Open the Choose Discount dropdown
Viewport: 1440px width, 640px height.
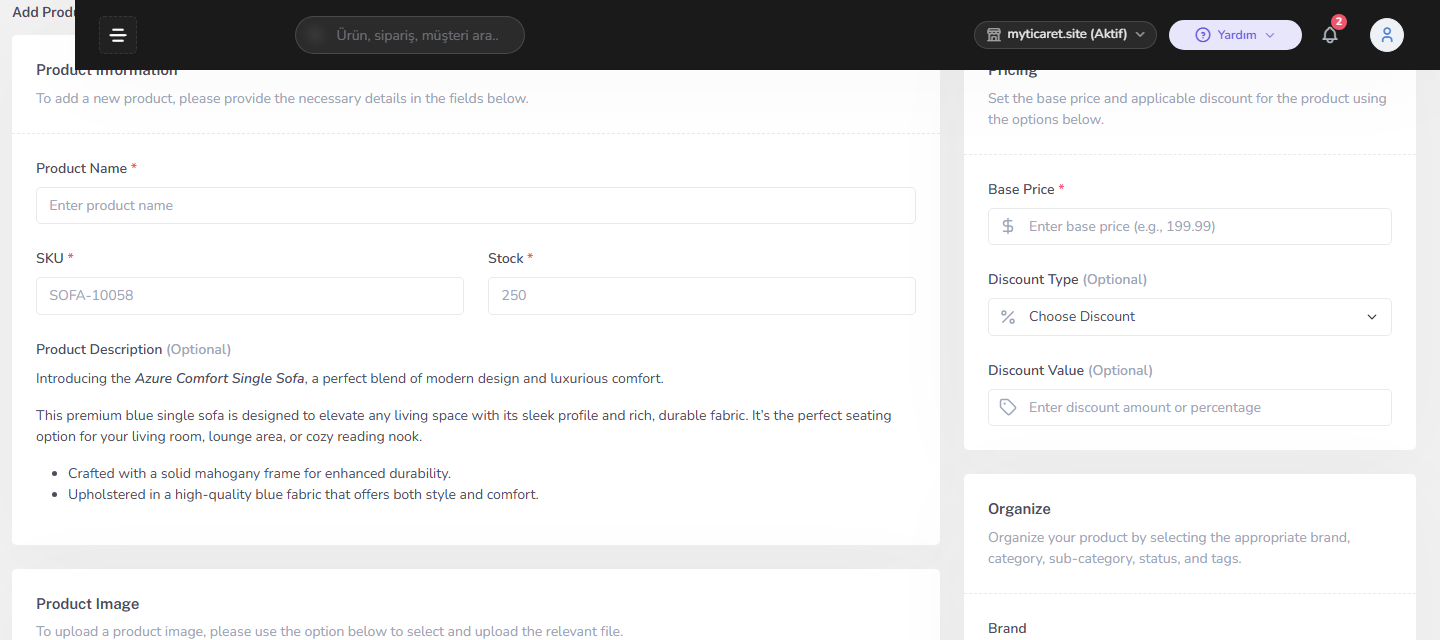pyautogui.click(x=1190, y=317)
